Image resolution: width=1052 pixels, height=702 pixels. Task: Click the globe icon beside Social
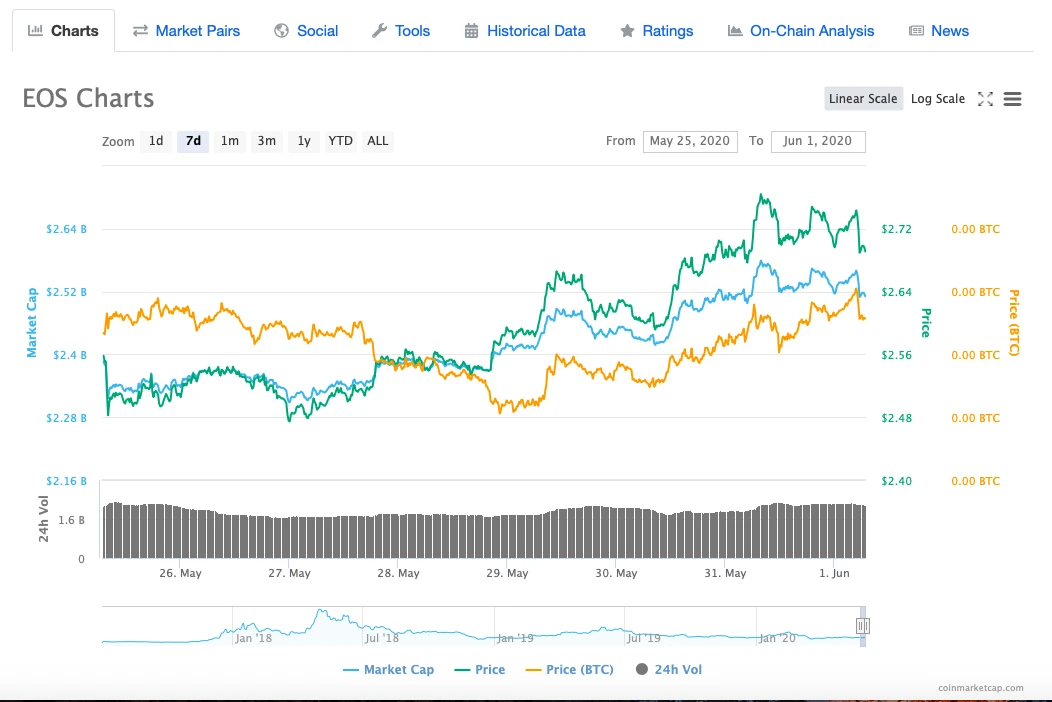click(x=281, y=31)
